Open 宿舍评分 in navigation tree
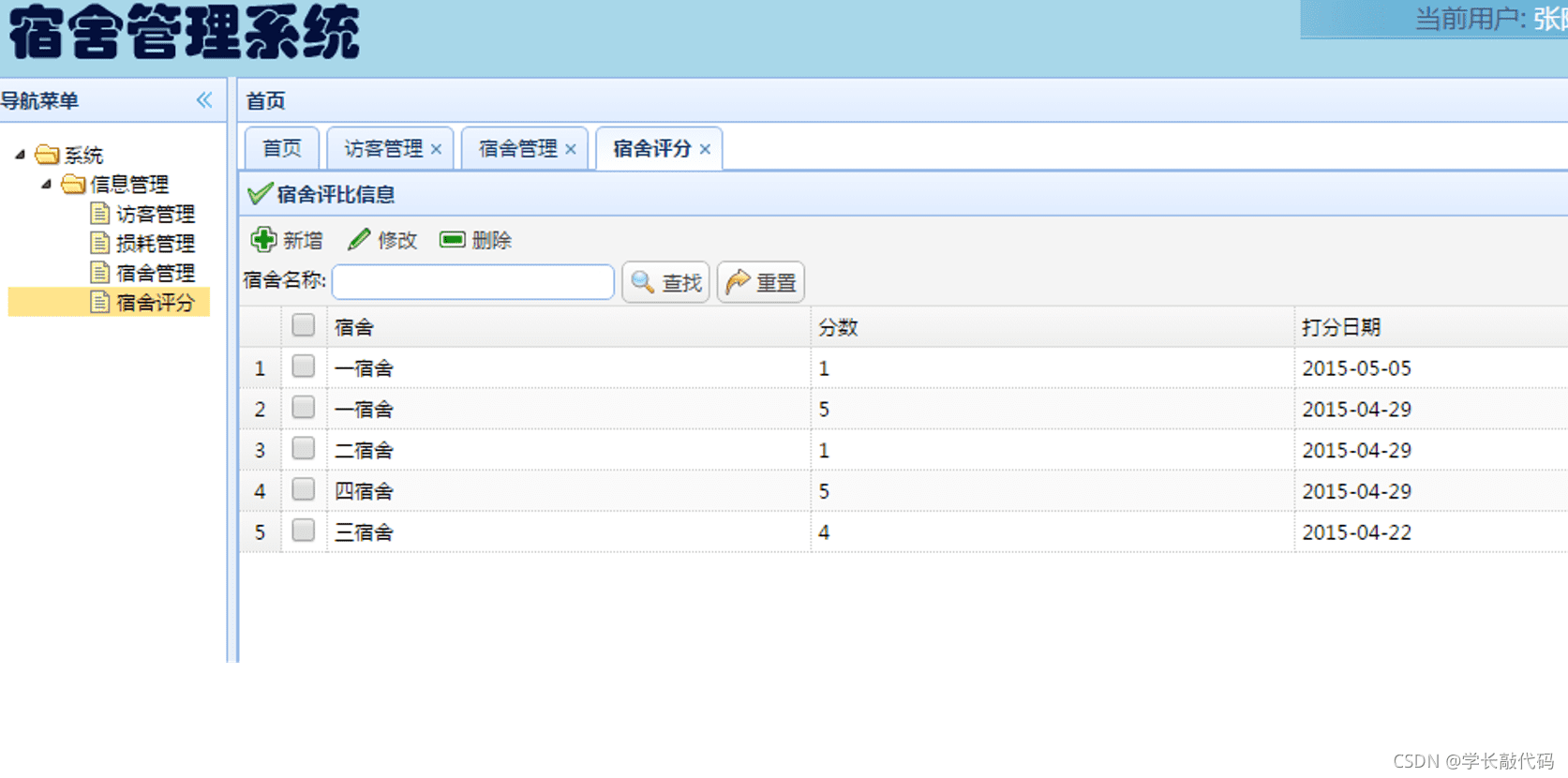This screenshot has height=778, width=1568. coord(156,303)
